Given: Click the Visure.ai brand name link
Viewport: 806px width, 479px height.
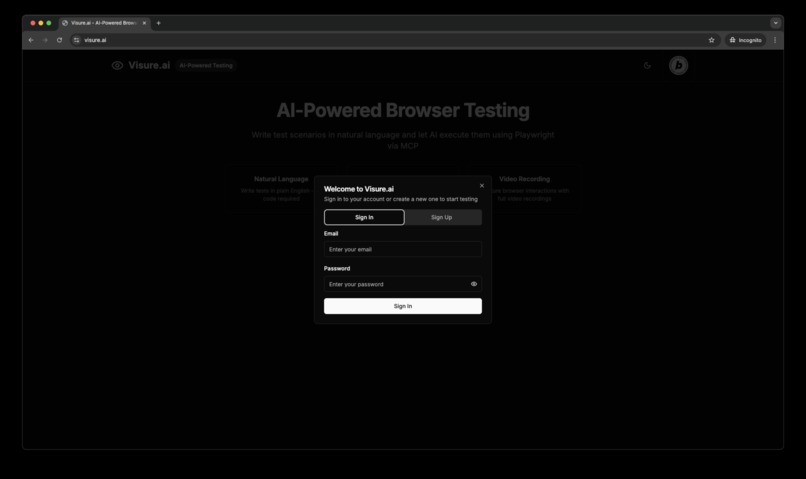Looking at the screenshot, I should 149,65.
